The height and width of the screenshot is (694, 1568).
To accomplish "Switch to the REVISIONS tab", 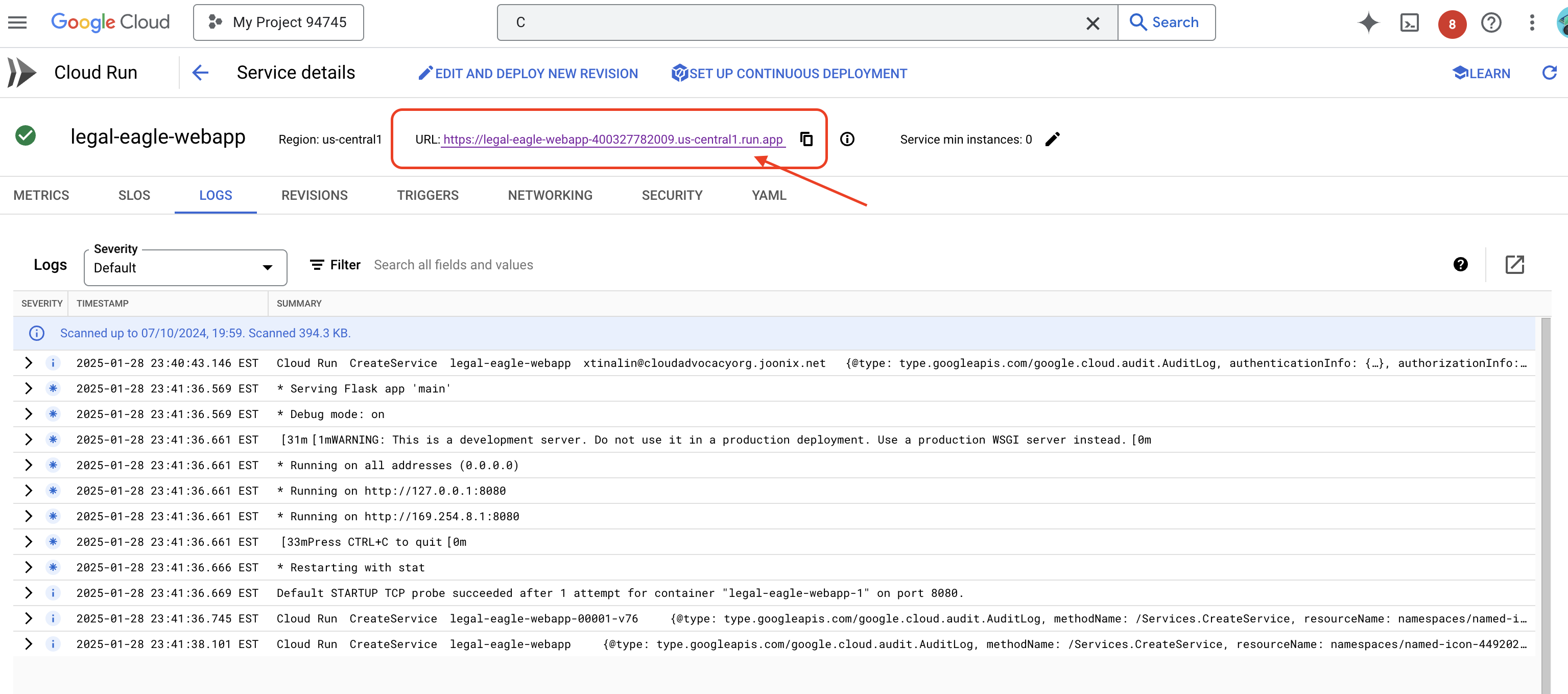I will click(314, 195).
